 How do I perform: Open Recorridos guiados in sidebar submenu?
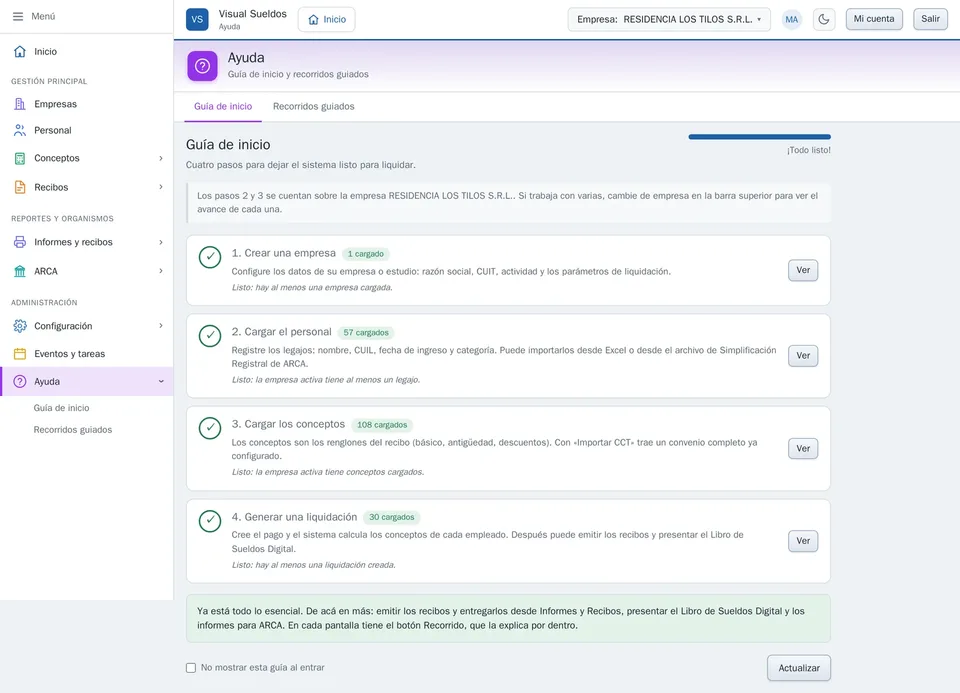pyautogui.click(x=73, y=430)
